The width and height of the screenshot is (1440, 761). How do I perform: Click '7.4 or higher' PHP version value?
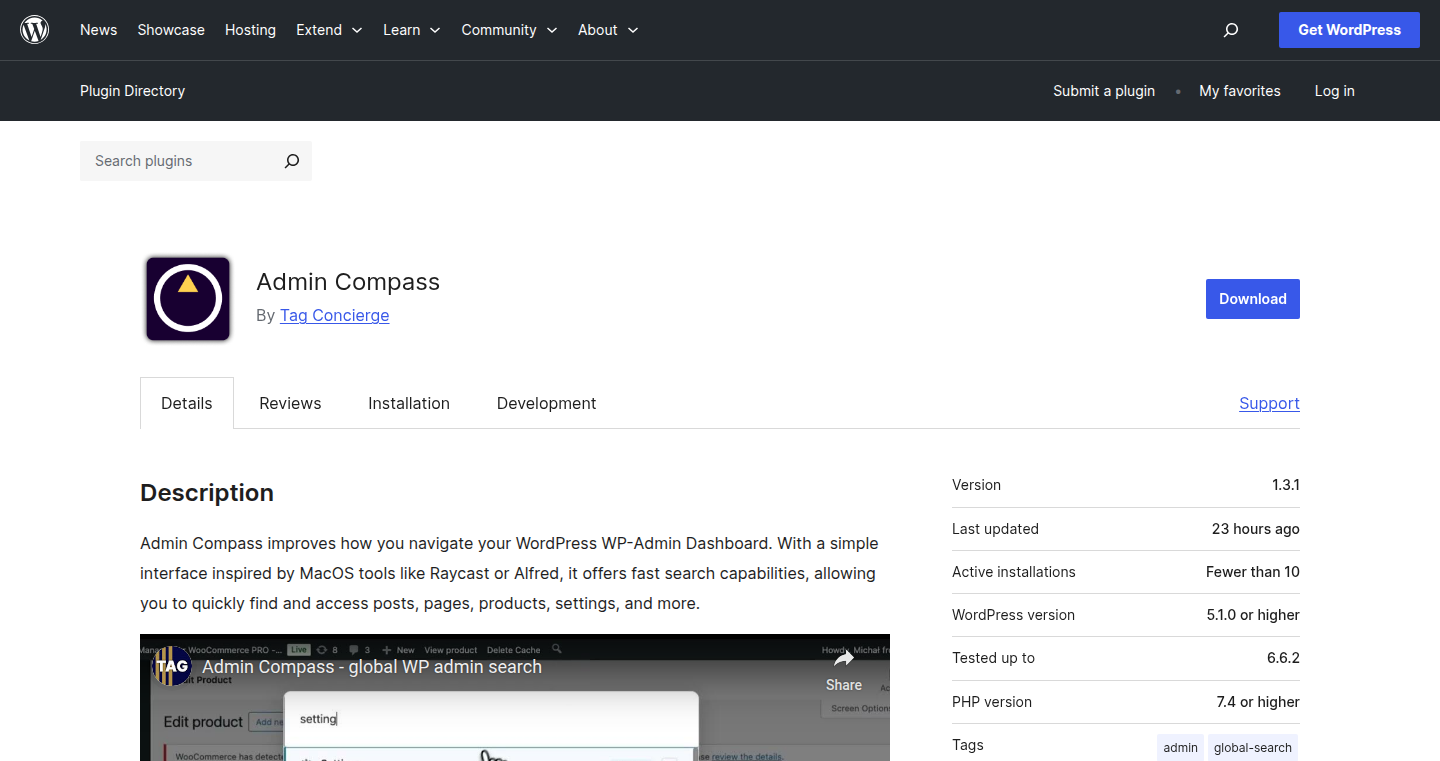pyautogui.click(x=1258, y=702)
